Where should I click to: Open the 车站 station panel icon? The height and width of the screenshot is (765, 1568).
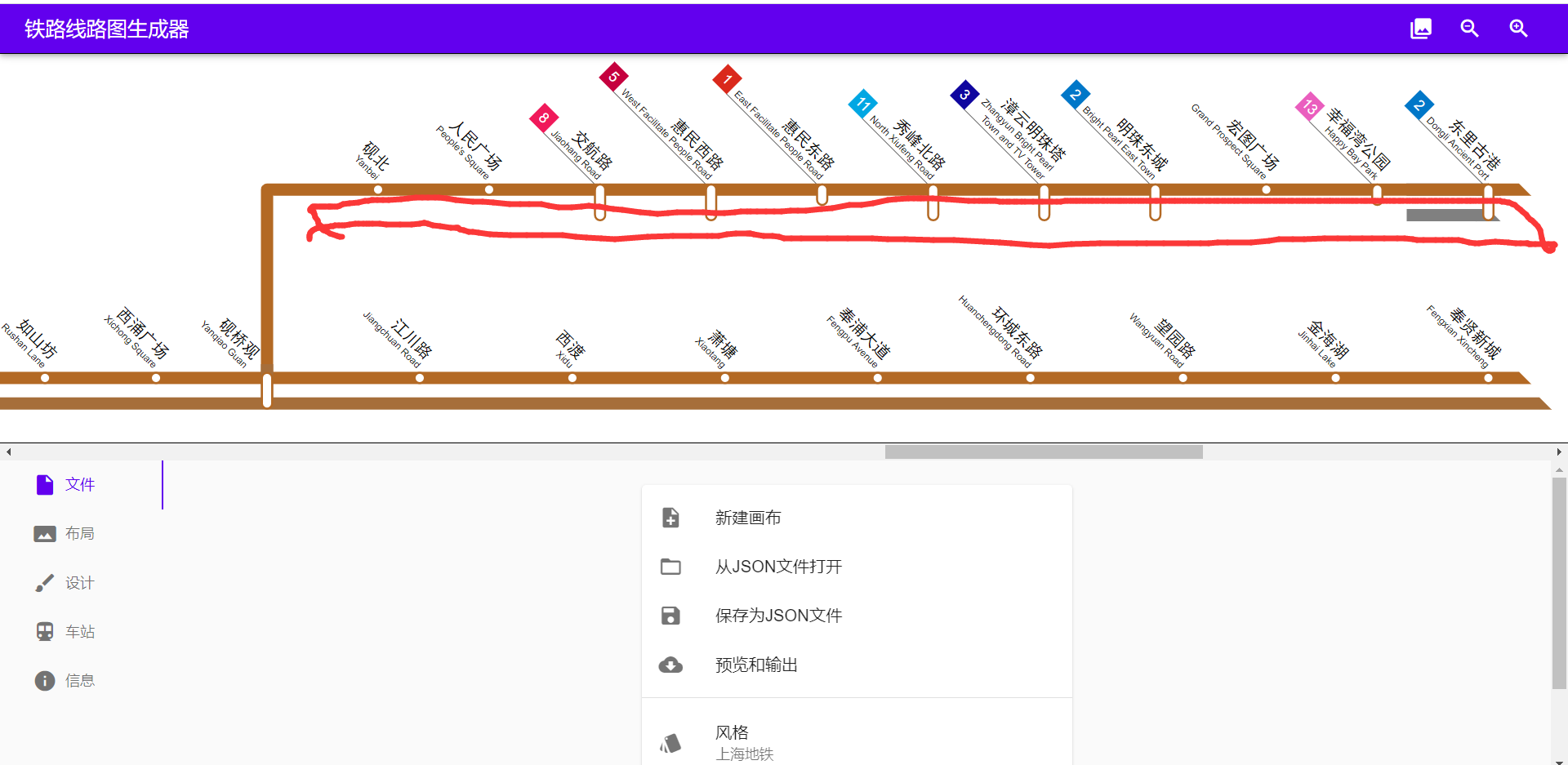click(45, 631)
